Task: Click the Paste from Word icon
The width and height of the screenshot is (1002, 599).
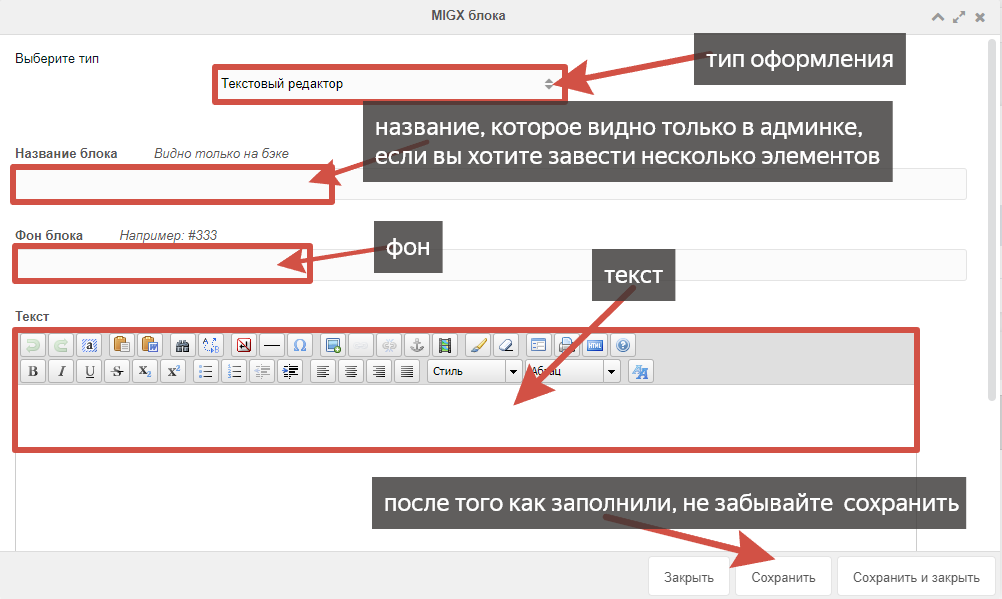Action: click(150, 345)
